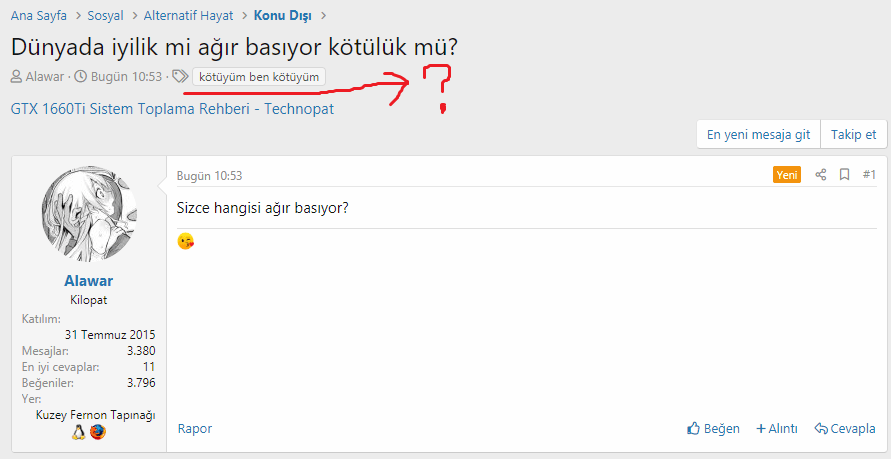Click user icon beside thread author
Image resolution: width=891 pixels, height=459 pixels.
point(16,76)
